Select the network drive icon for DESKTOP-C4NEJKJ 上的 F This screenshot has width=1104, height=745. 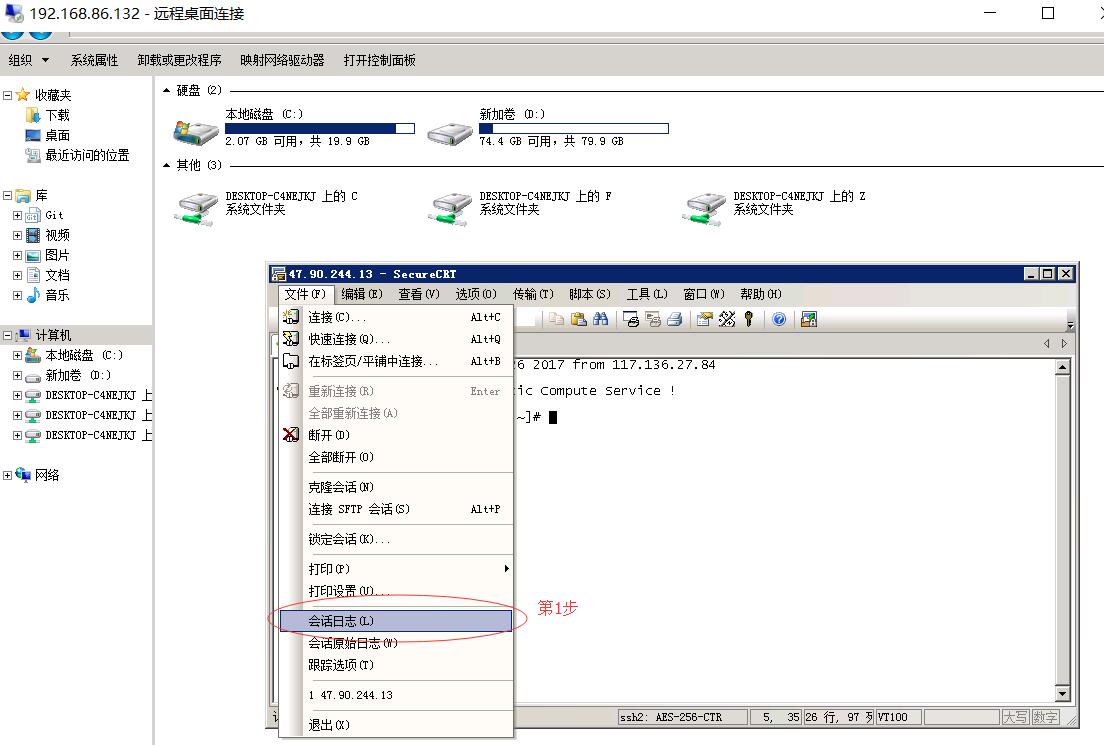(450, 209)
